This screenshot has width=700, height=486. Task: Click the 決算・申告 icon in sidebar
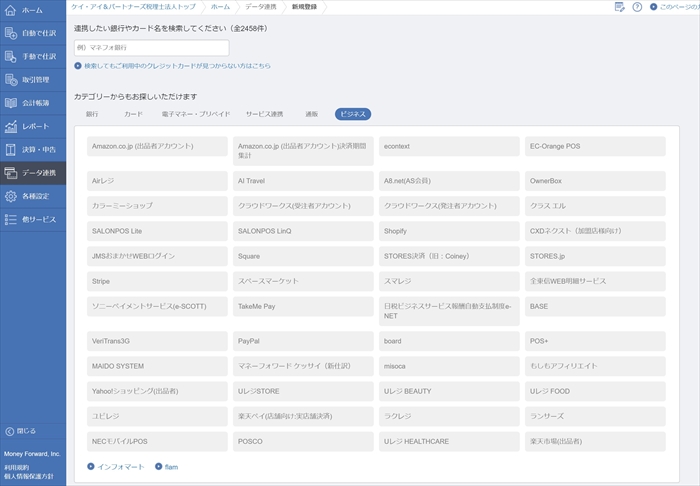(x=11, y=150)
